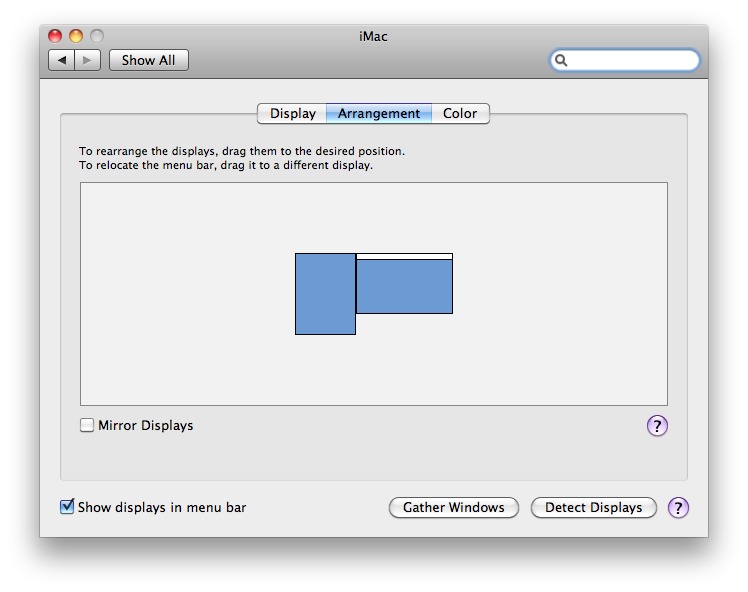Viewport: 748px width, 592px height.
Task: Click the magnifying glass search icon
Action: coord(561,60)
